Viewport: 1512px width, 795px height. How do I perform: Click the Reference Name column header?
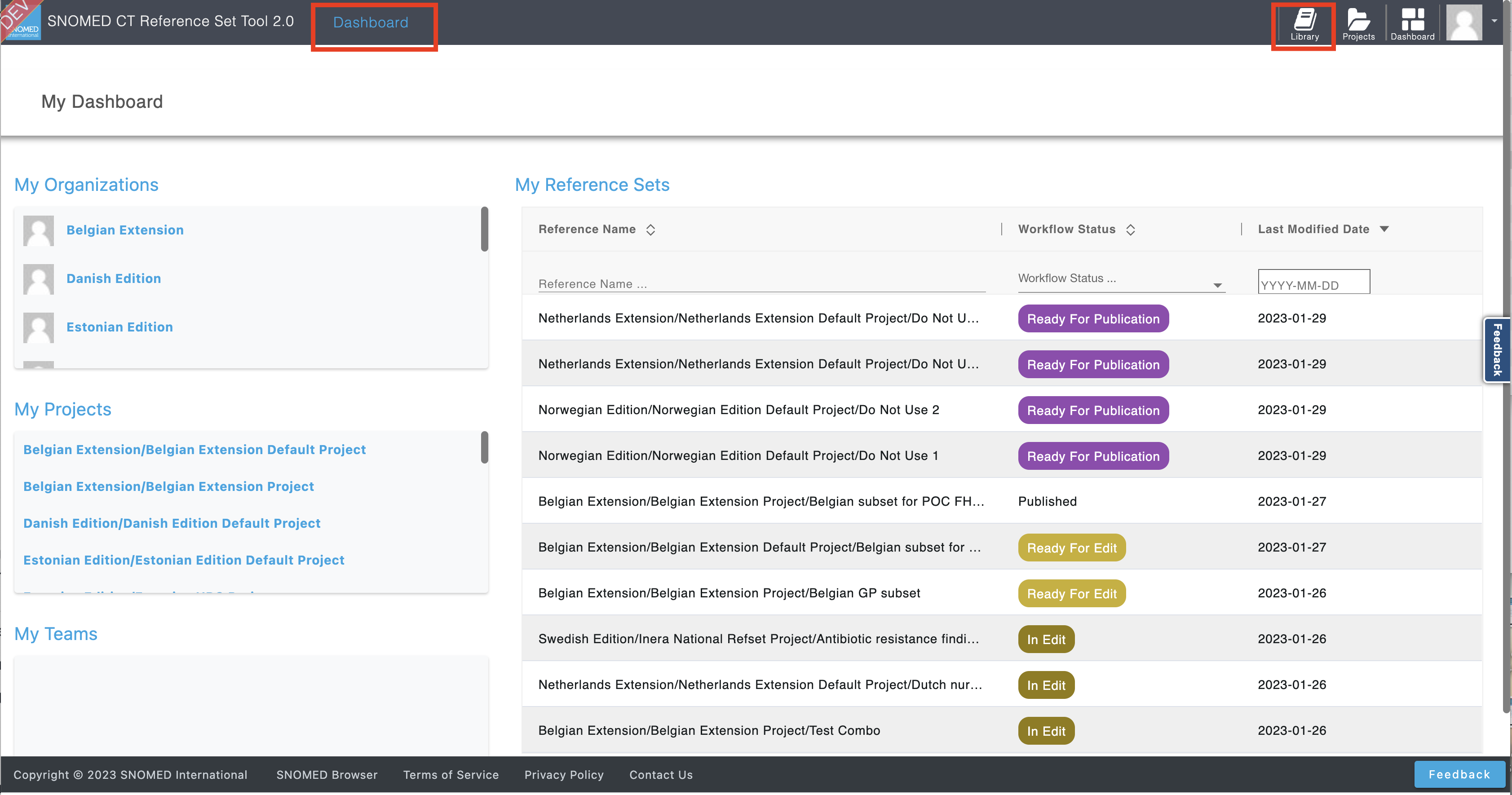[x=587, y=229]
